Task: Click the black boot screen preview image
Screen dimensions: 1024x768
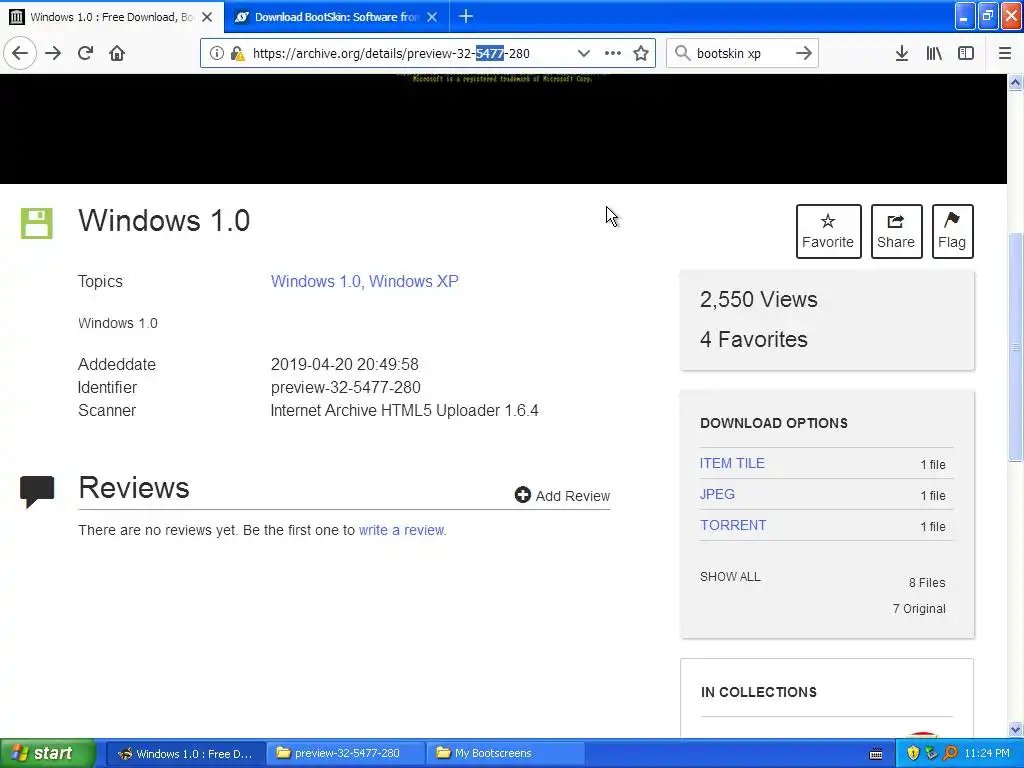Action: 503,129
